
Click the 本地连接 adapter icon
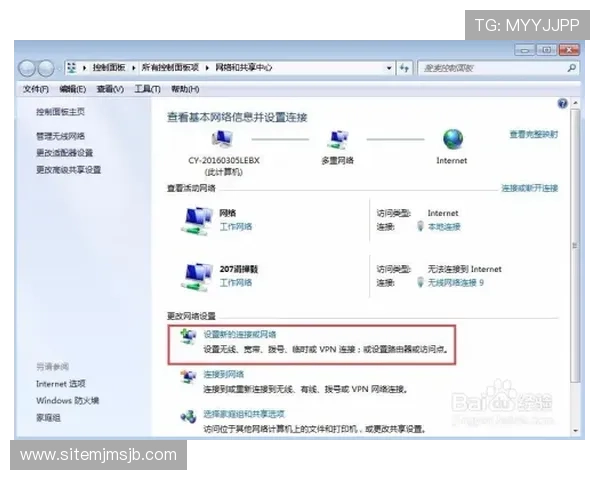[x=420, y=226]
